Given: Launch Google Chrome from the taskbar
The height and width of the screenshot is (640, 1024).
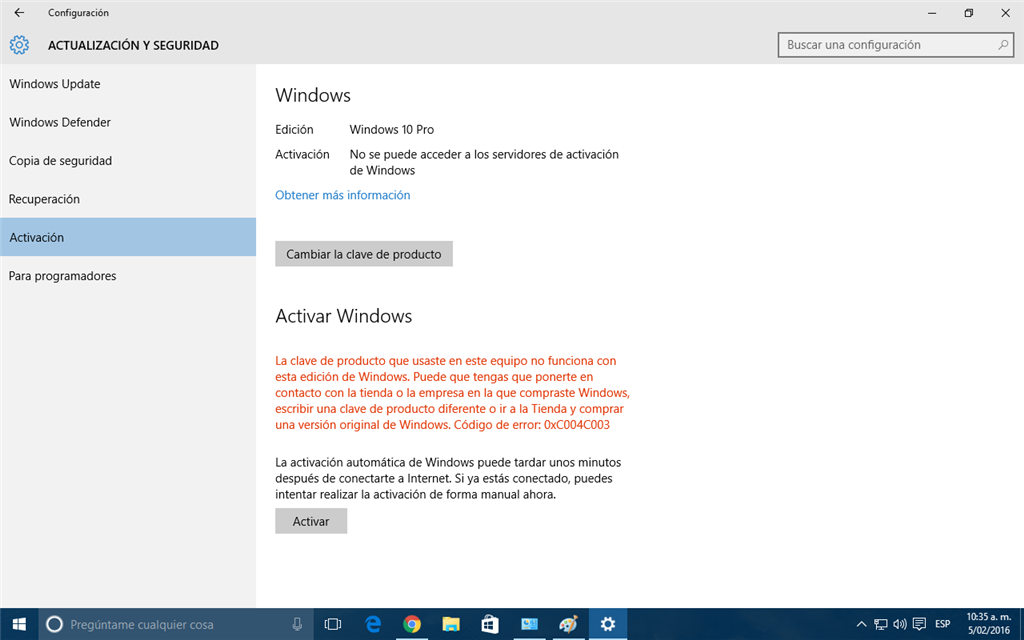Looking at the screenshot, I should click(411, 624).
